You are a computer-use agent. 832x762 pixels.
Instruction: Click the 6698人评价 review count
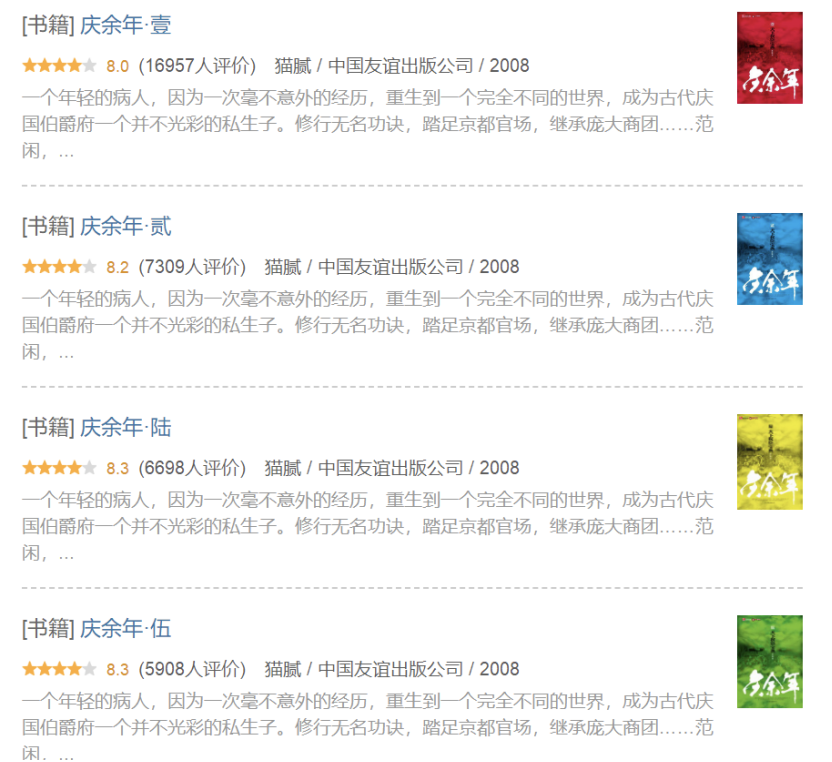pyautogui.click(x=192, y=468)
